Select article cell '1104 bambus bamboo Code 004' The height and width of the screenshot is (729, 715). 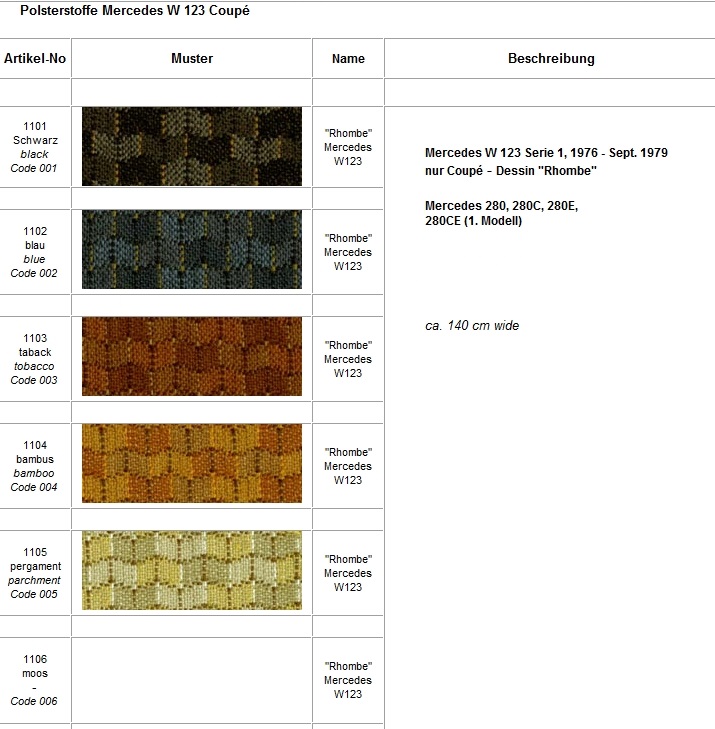click(x=35, y=466)
